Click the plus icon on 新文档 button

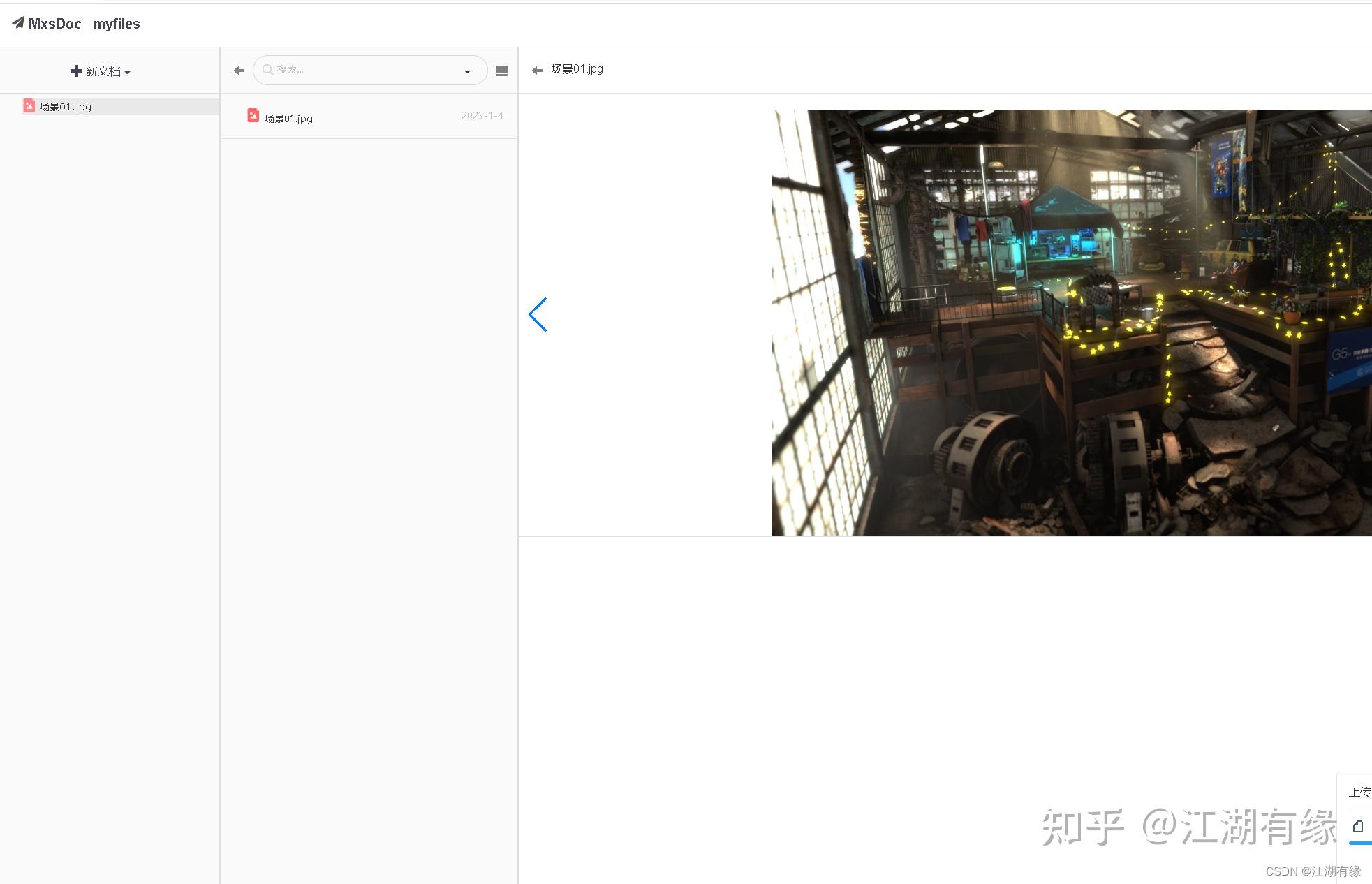pyautogui.click(x=76, y=71)
